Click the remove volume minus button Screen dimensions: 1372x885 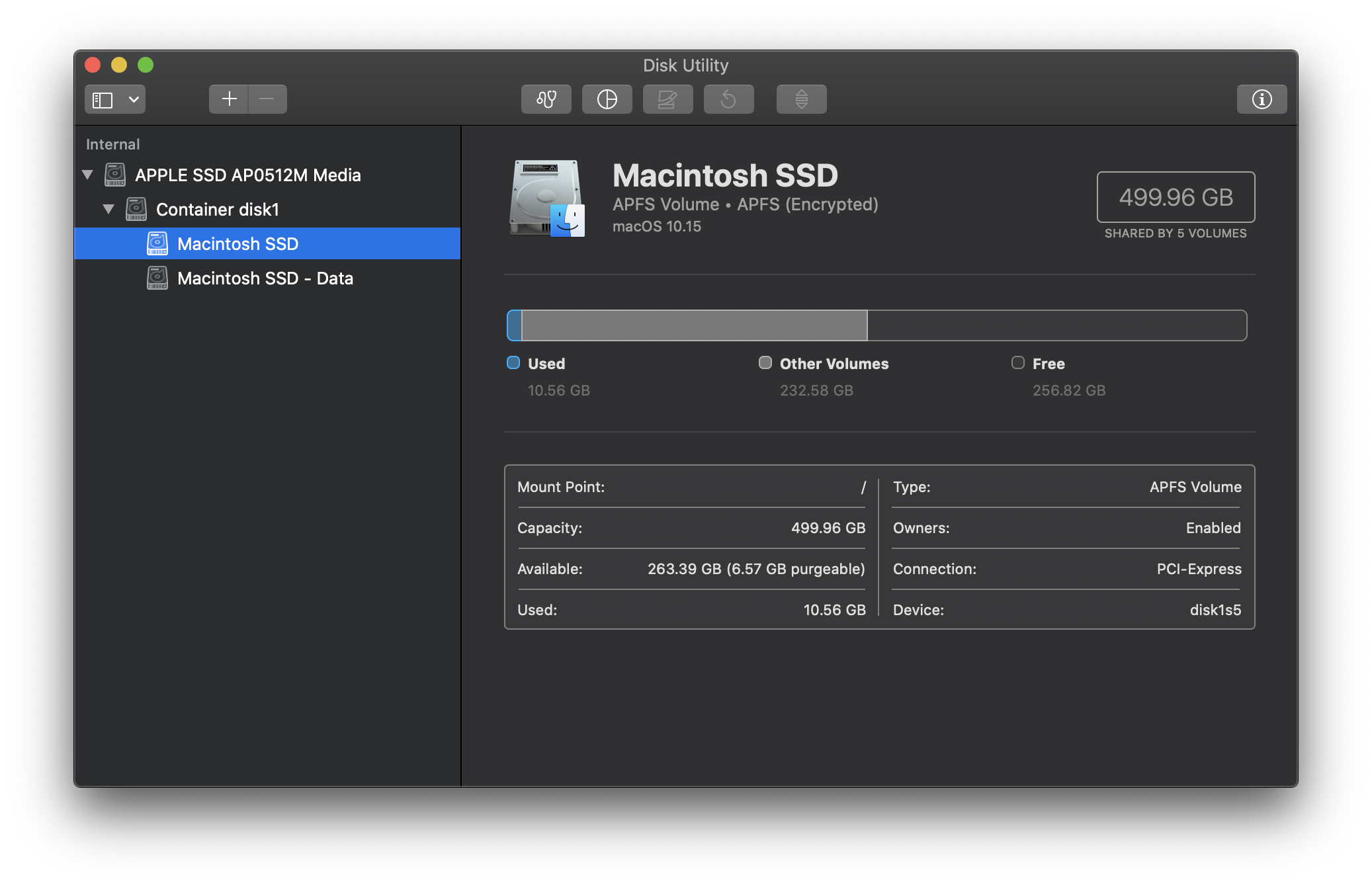coord(267,99)
